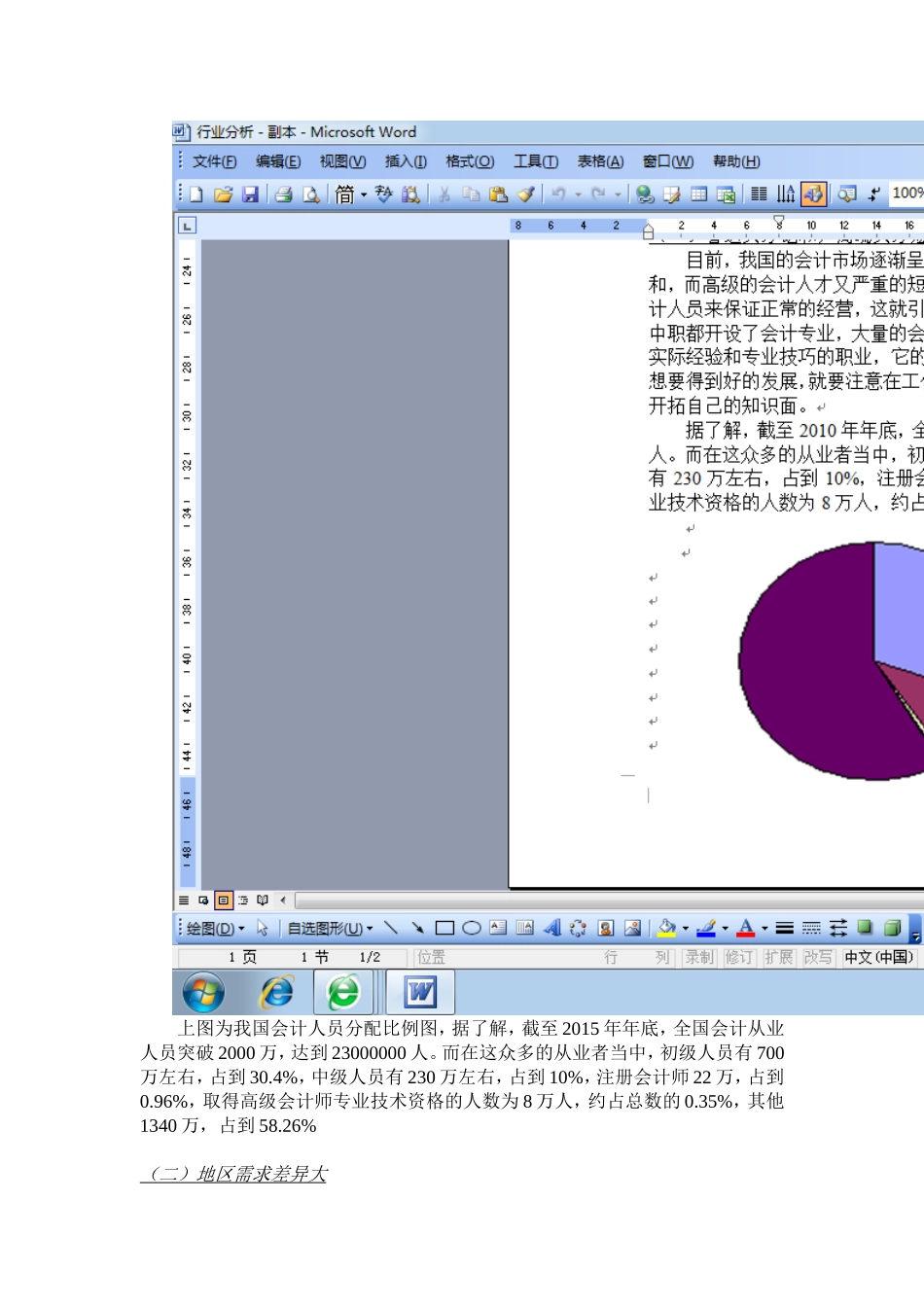Open Tables and Borders toolbar icon
924x1307 pixels.
672,194
